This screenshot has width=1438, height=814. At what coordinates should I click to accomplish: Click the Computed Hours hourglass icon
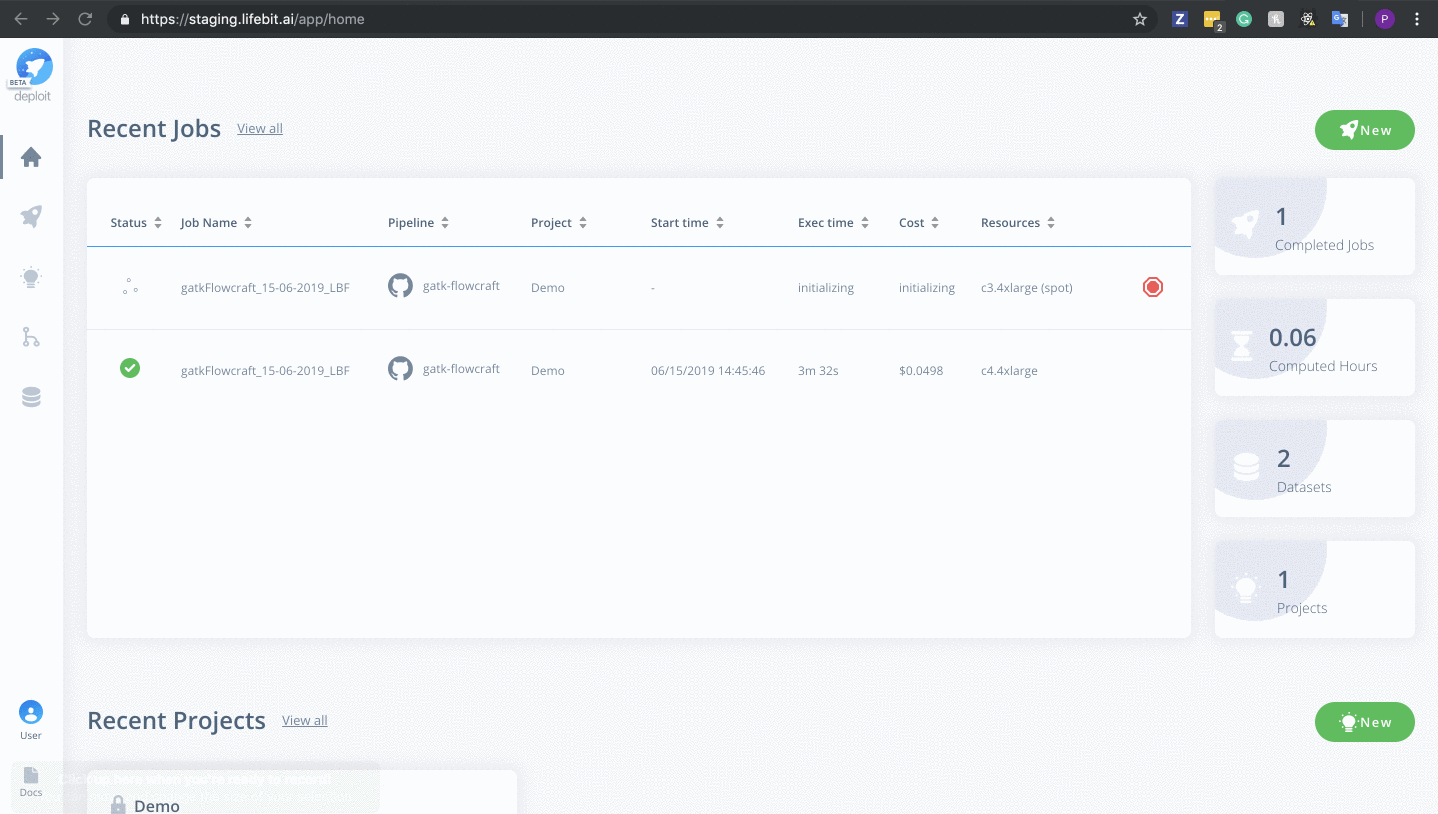(1242, 346)
